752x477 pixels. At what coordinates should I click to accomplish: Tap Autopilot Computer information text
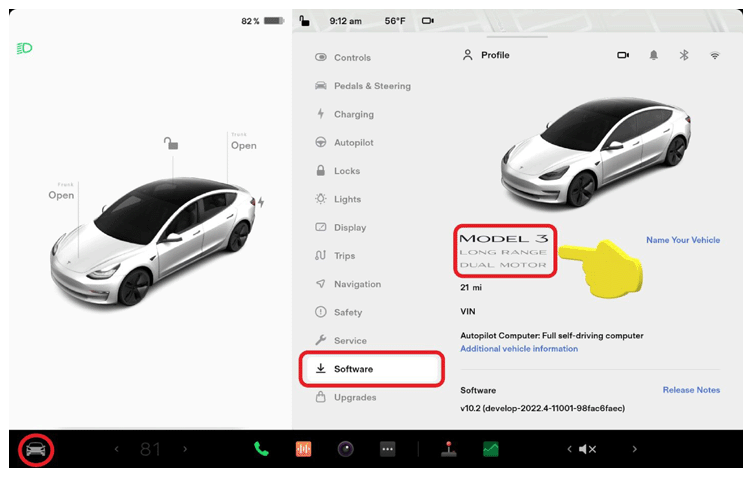[x=552, y=336]
